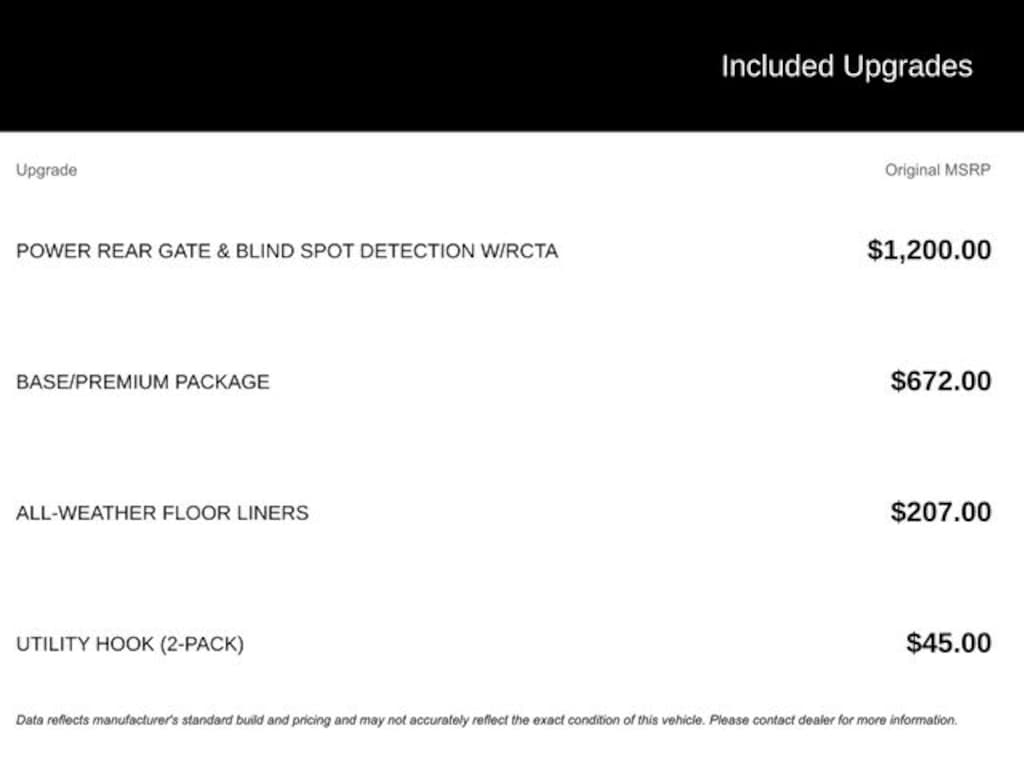Click the BASE/PREMIUM text
This screenshot has width=1024, height=768.
click(x=92, y=382)
